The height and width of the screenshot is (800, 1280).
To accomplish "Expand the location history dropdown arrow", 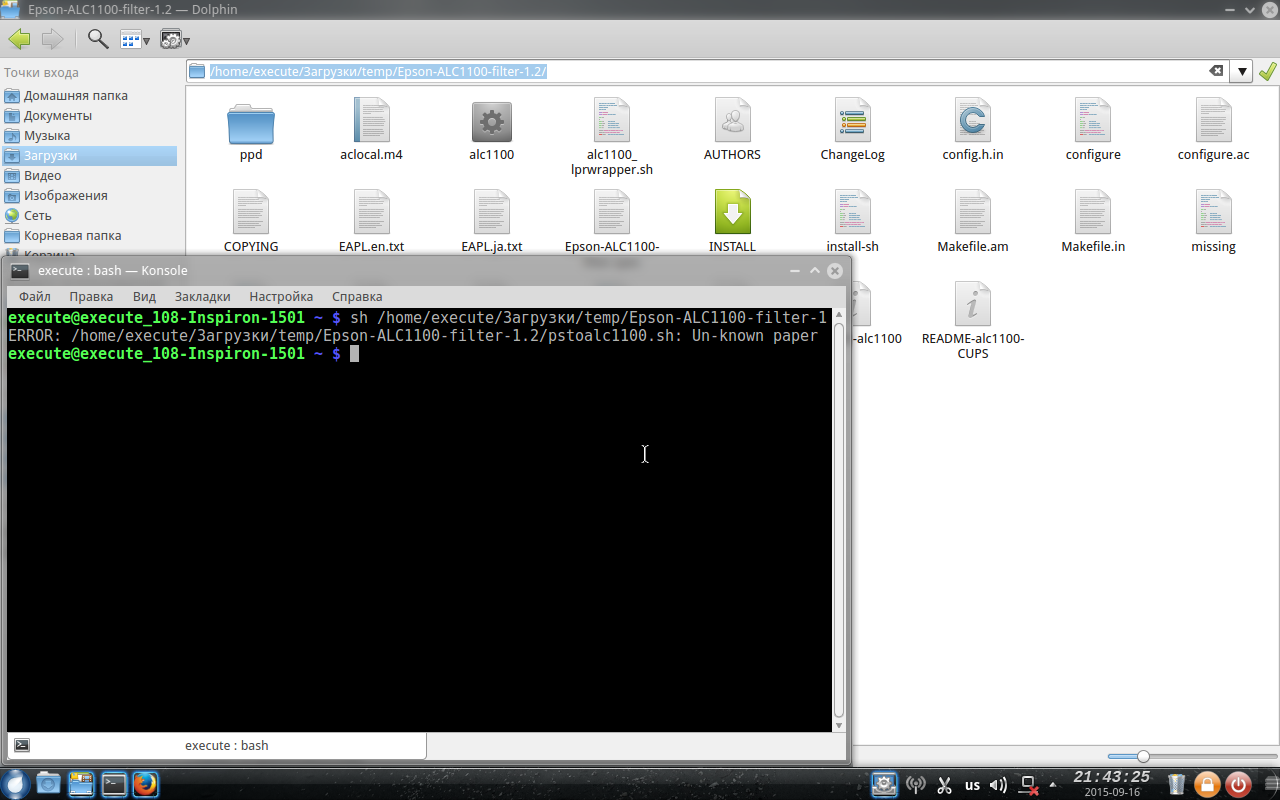I will [x=1242, y=71].
